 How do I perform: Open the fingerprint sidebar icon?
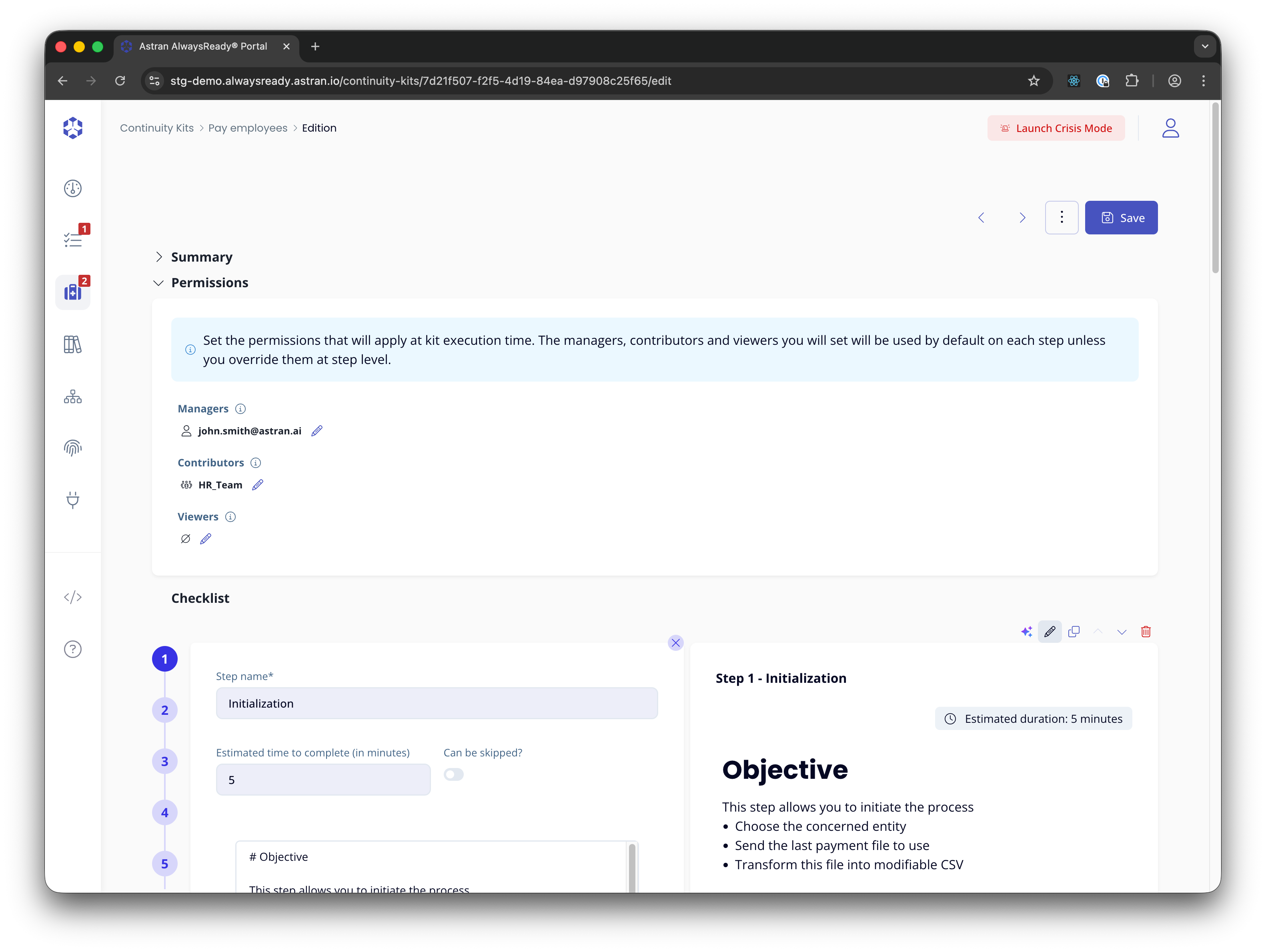pos(73,448)
